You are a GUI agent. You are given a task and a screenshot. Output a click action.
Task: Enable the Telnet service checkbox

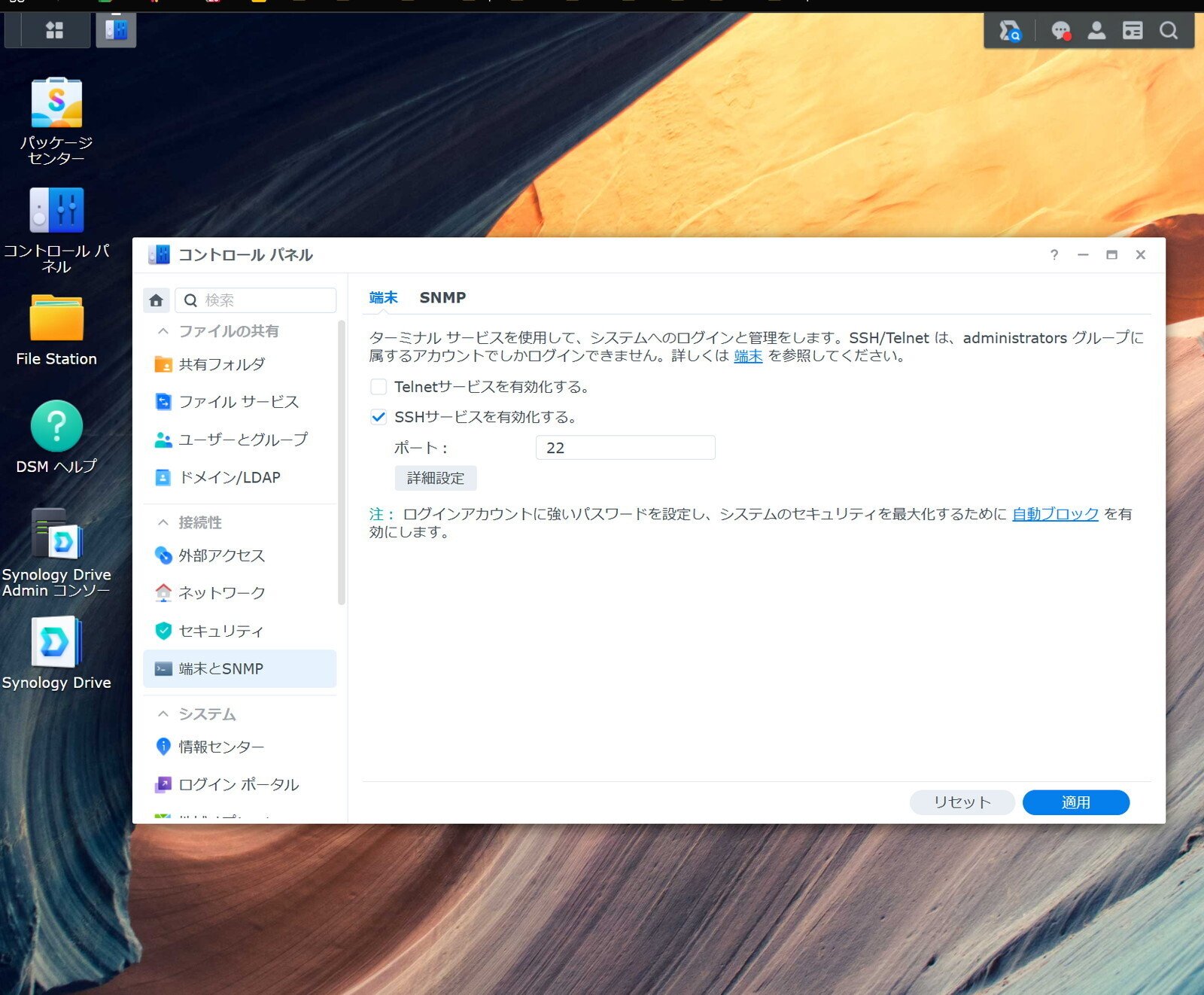[378, 387]
